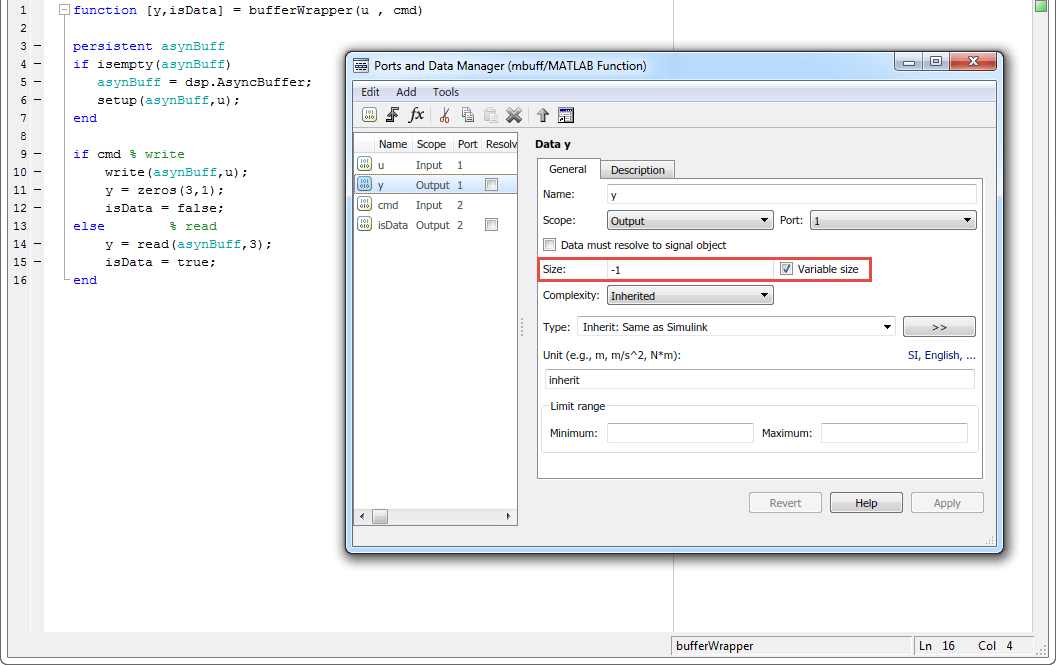Click the Cut scissors toolbar icon
This screenshot has height=665, width=1056.
[x=444, y=115]
